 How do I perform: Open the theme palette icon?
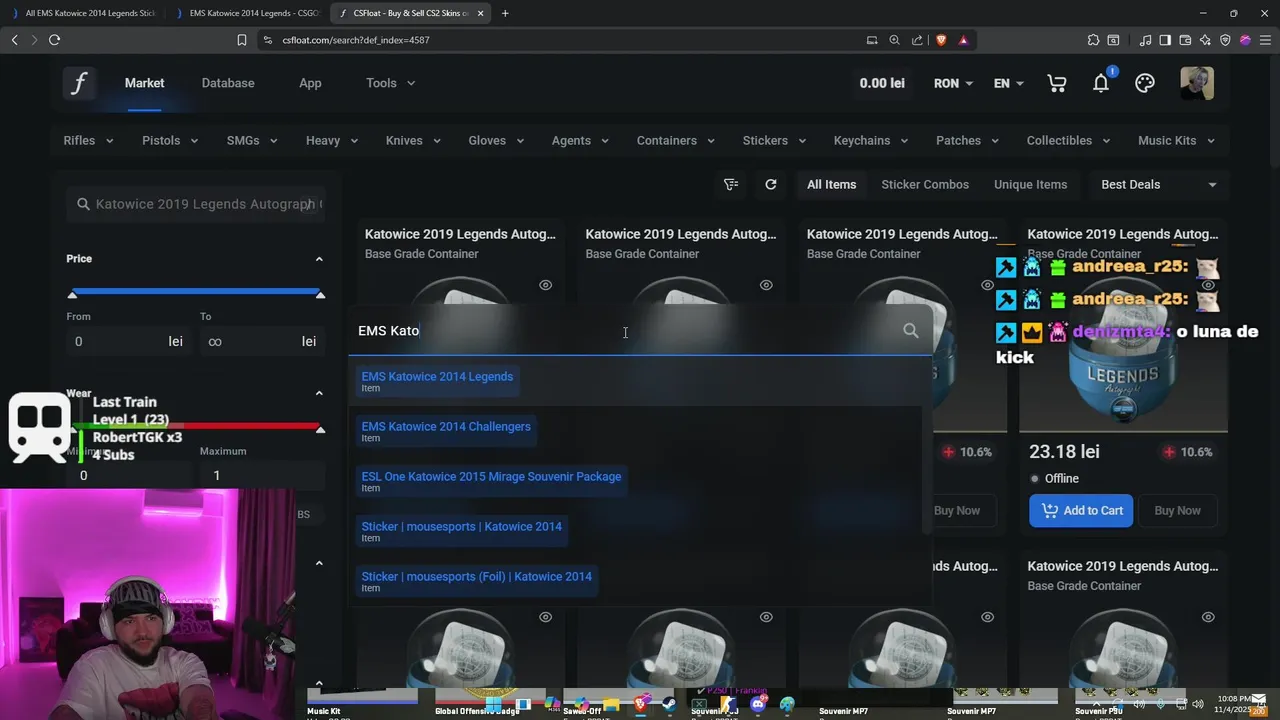click(x=1145, y=83)
